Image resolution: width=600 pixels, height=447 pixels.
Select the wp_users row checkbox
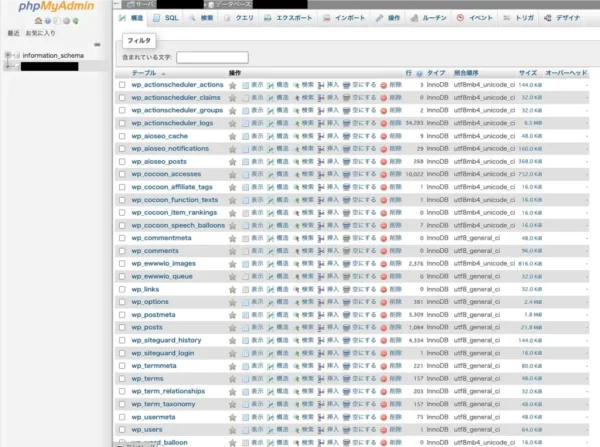click(122, 430)
